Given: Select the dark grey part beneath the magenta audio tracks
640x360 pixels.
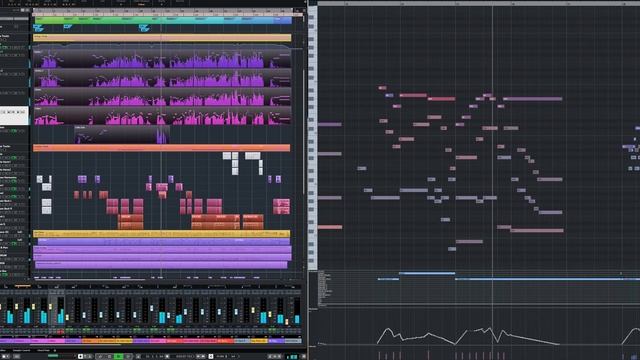Looking at the screenshot, I should (122, 135).
